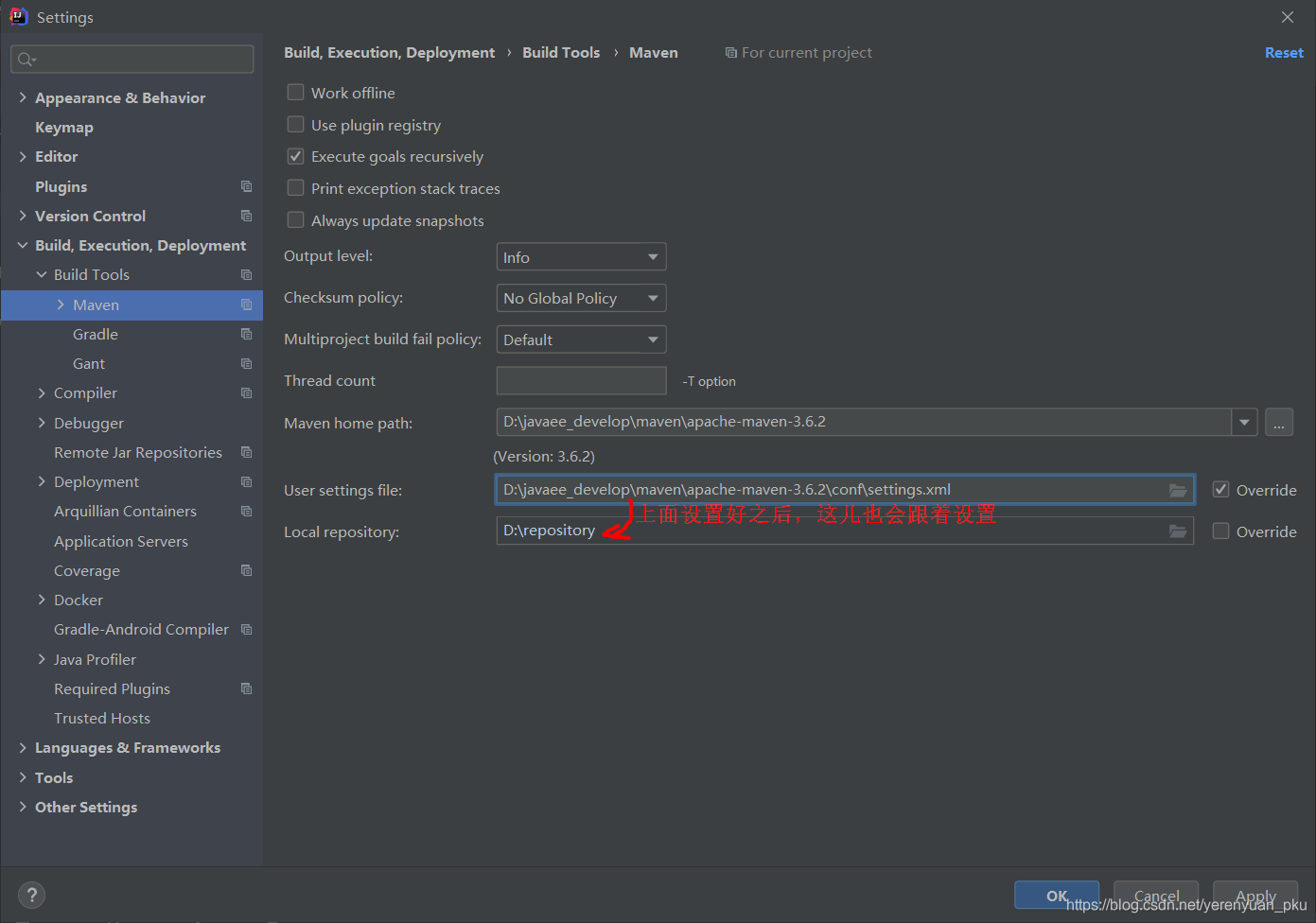This screenshot has width=1316, height=923.
Task: Click the folder browse icon in User settings file
Action: (x=1178, y=490)
